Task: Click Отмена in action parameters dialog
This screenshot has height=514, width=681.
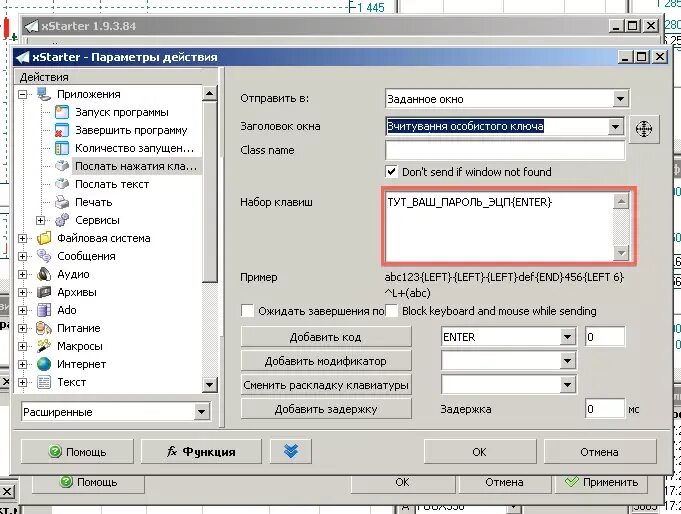Action: (x=599, y=451)
